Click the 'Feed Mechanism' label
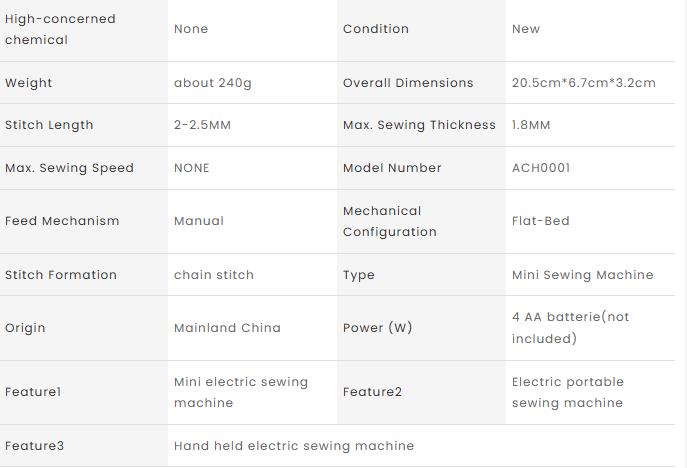687x468 pixels. [x=62, y=221]
